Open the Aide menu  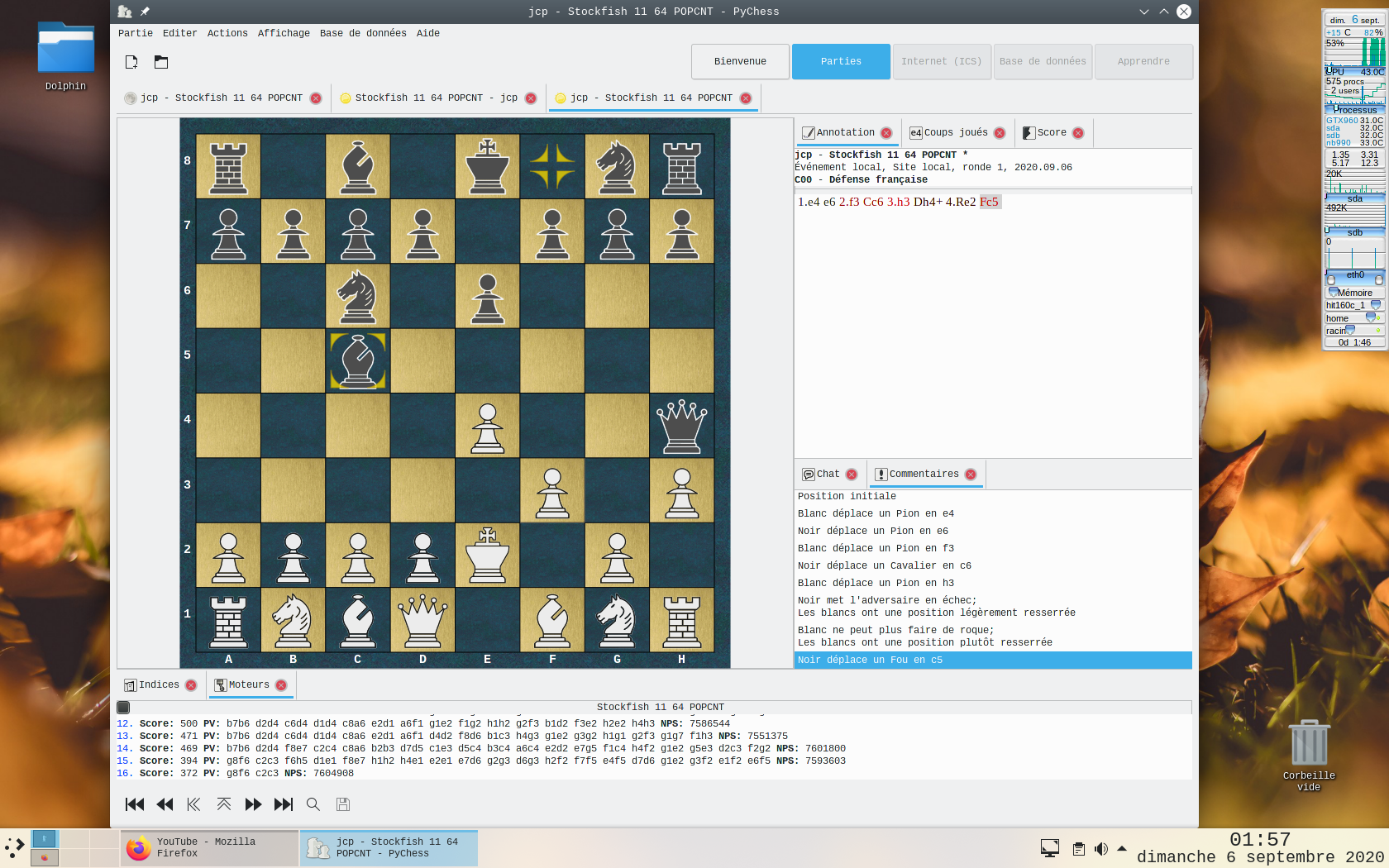(x=428, y=34)
